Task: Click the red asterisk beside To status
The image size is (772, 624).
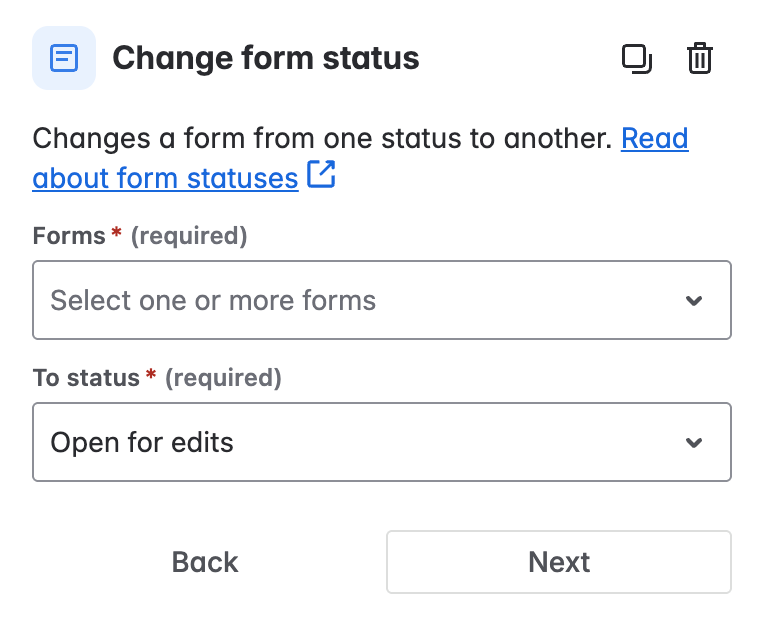Action: tap(151, 376)
